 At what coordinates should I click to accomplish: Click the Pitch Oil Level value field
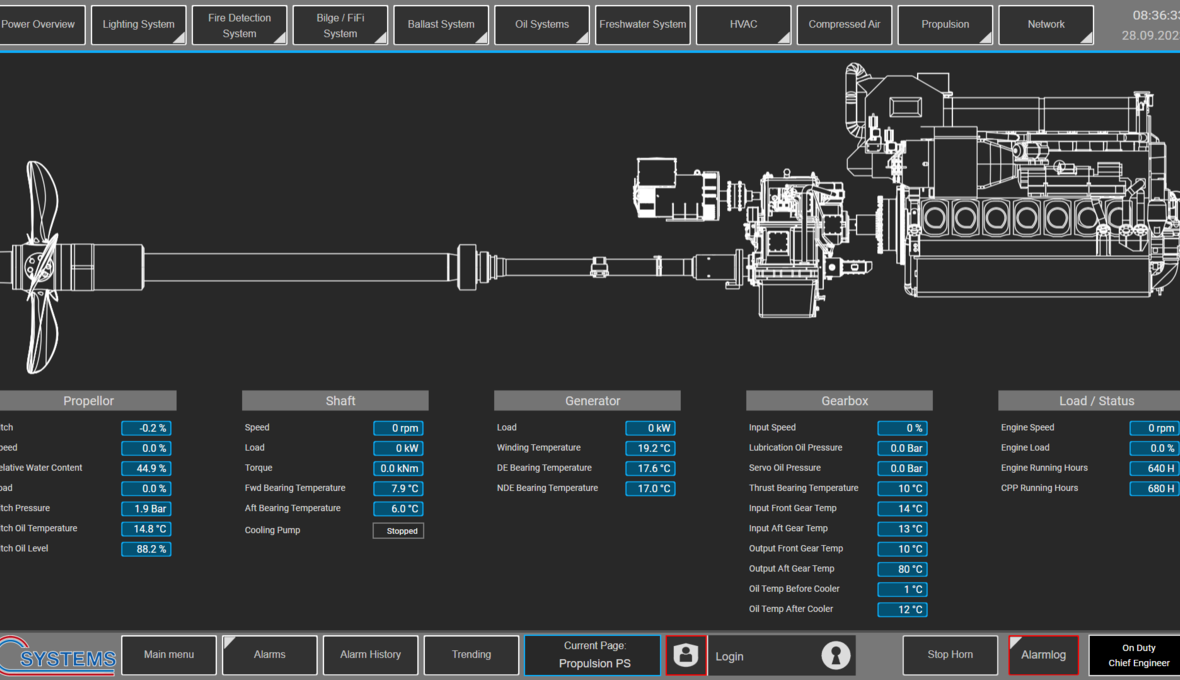click(x=146, y=548)
